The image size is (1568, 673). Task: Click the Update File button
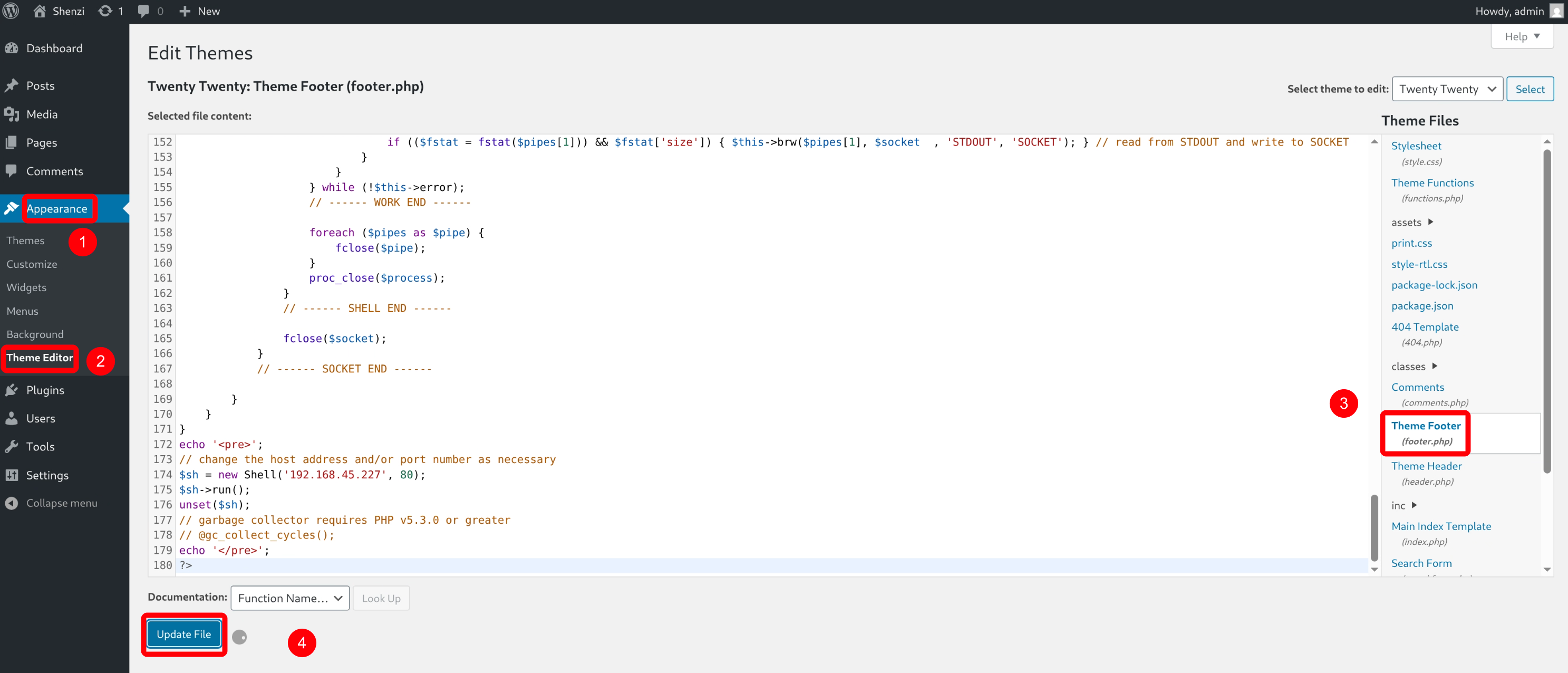(x=183, y=634)
